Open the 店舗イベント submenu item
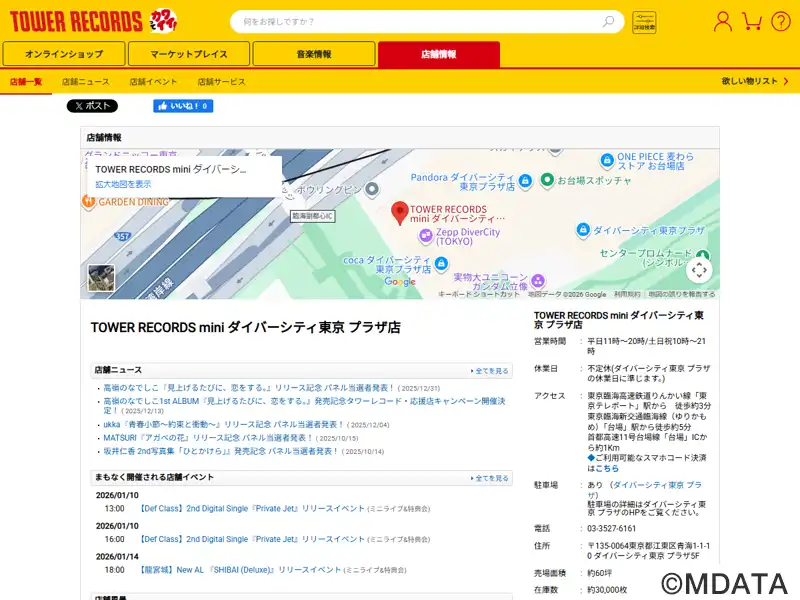 click(153, 81)
